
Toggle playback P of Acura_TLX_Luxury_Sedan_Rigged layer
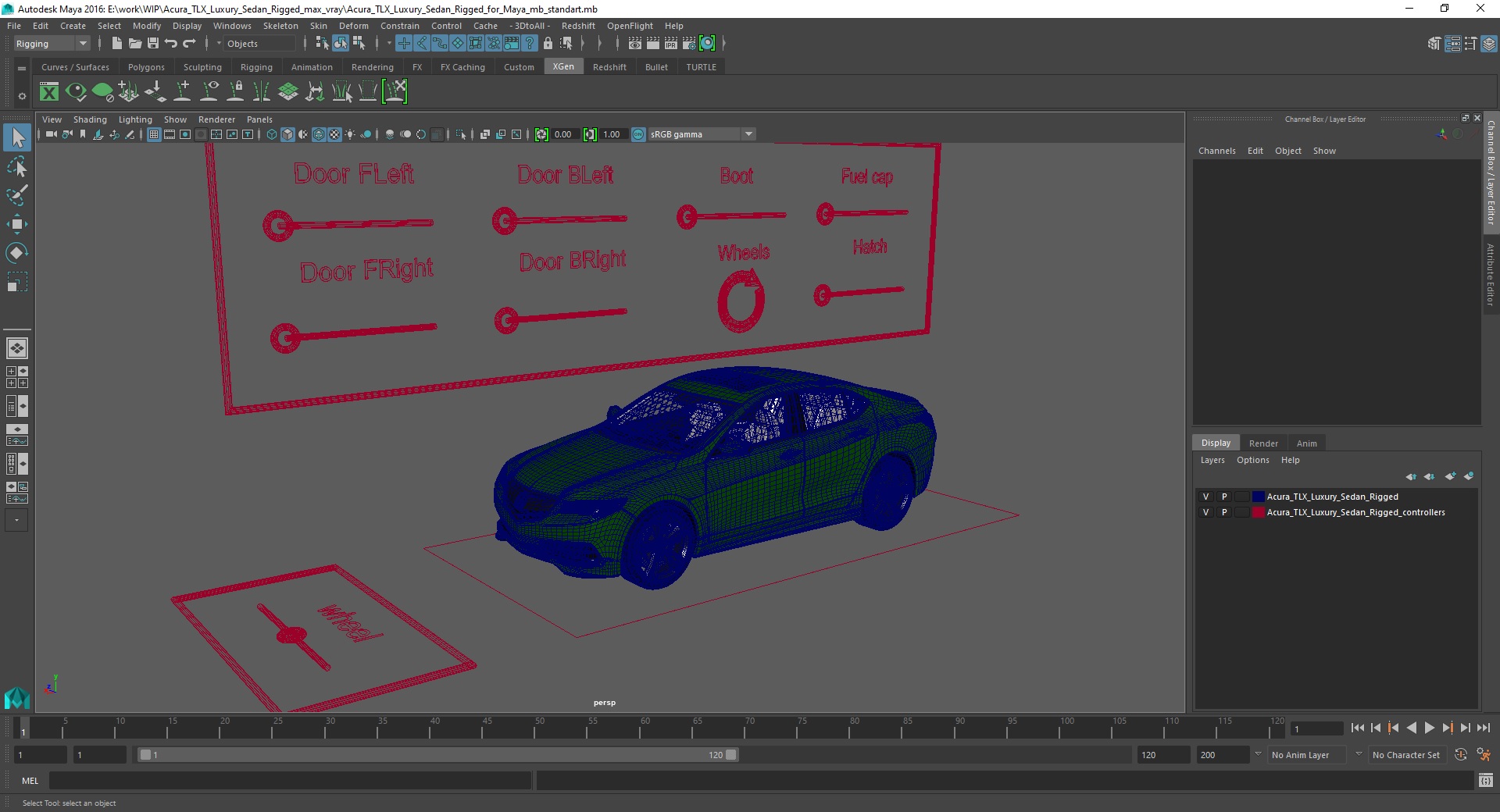point(1224,497)
